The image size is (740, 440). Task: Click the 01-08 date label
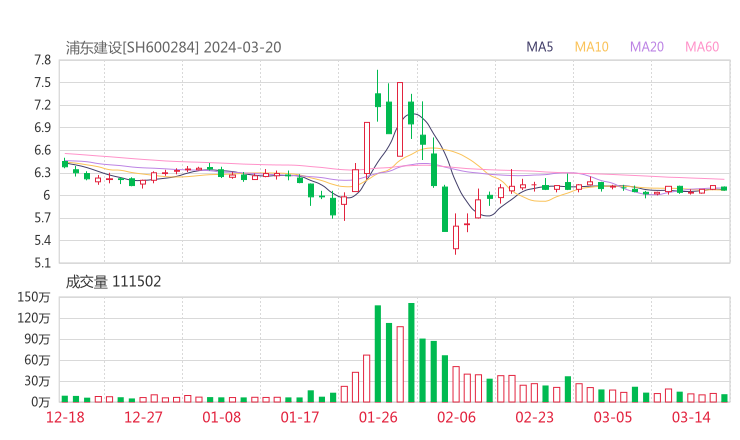221,417
